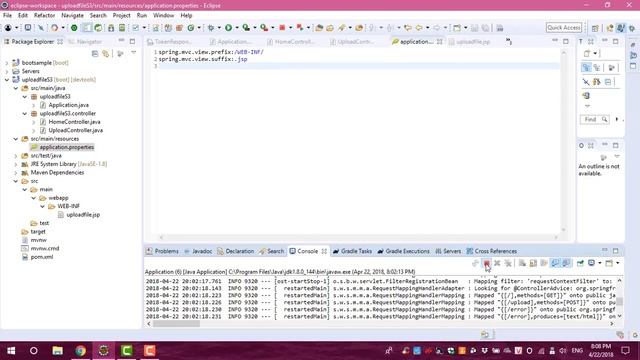
Task: Collapse the WEB-INF folder
Action: point(42,207)
